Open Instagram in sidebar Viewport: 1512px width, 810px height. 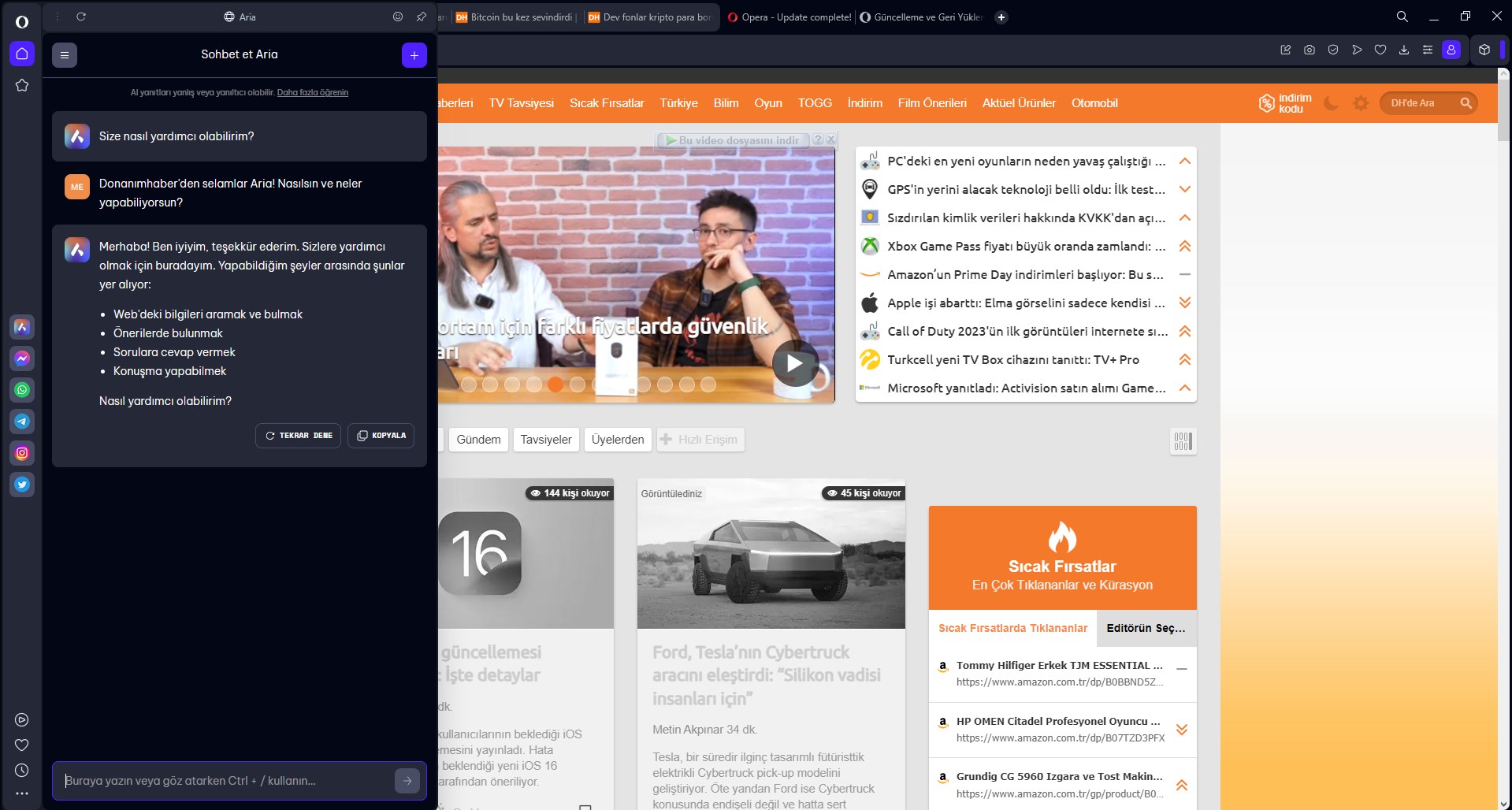click(x=22, y=452)
